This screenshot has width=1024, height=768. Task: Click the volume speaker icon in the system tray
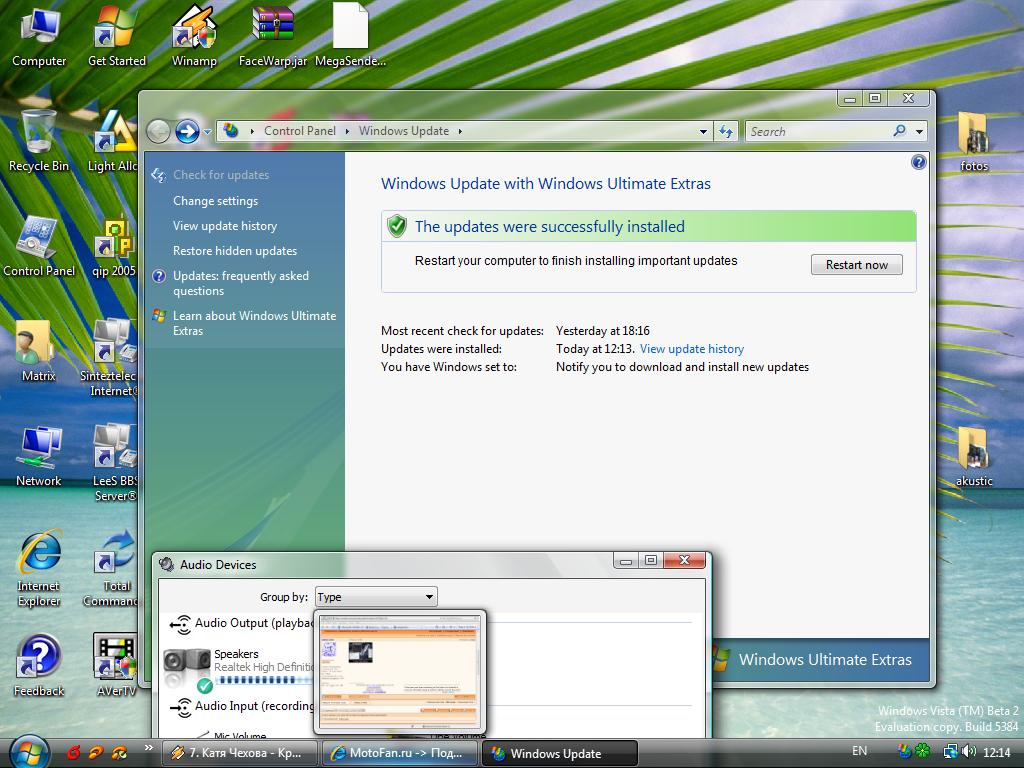(x=969, y=752)
